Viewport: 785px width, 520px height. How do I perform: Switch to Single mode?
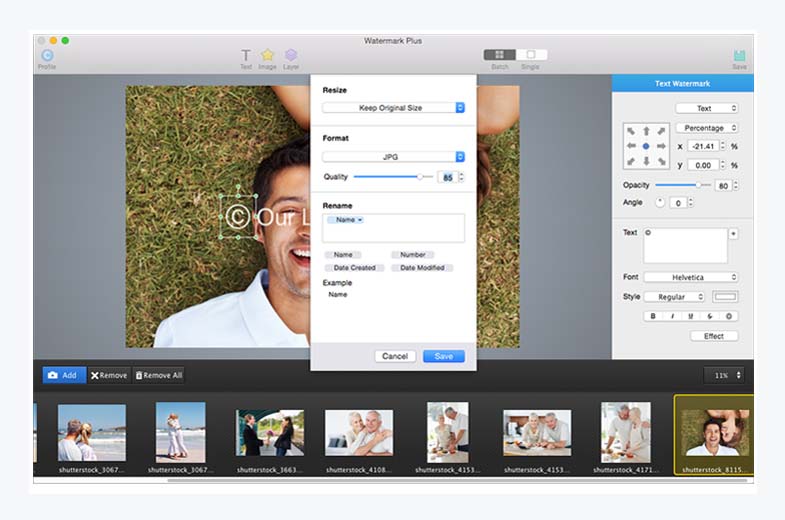pos(531,55)
